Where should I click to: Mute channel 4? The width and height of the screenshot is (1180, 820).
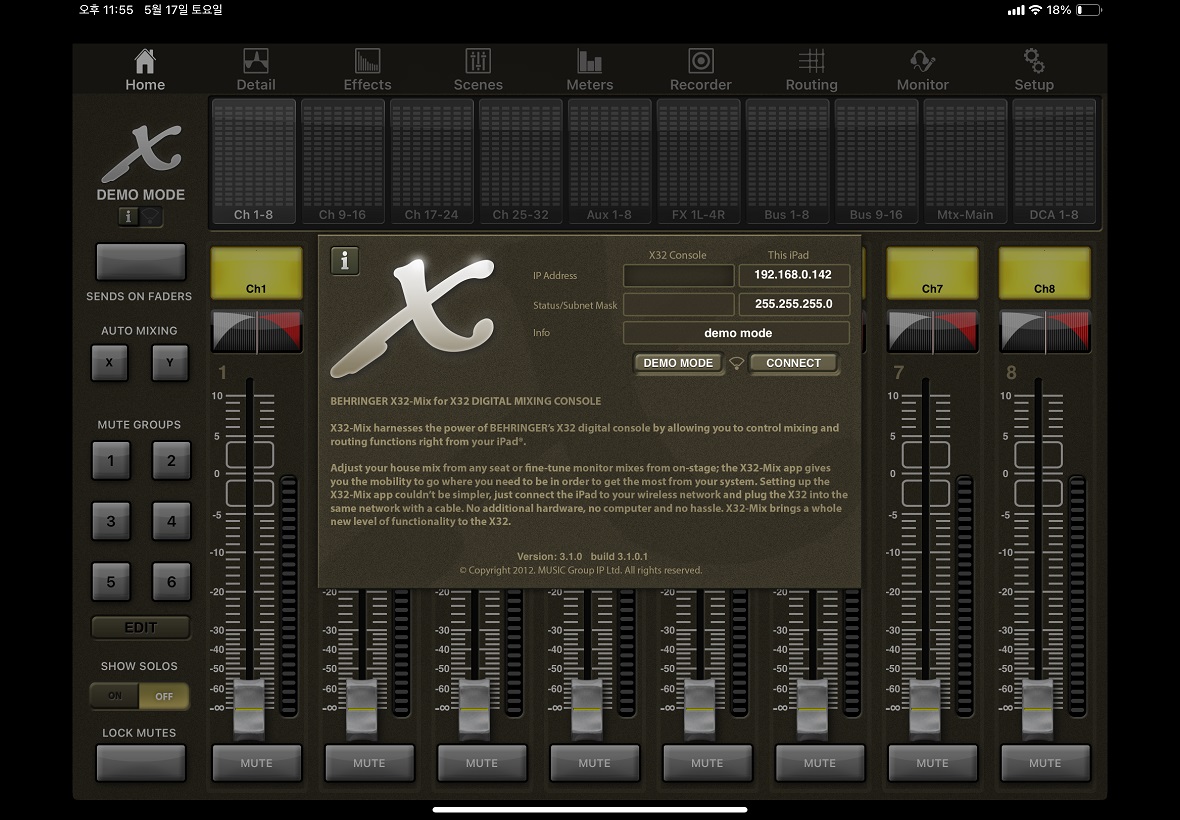595,763
